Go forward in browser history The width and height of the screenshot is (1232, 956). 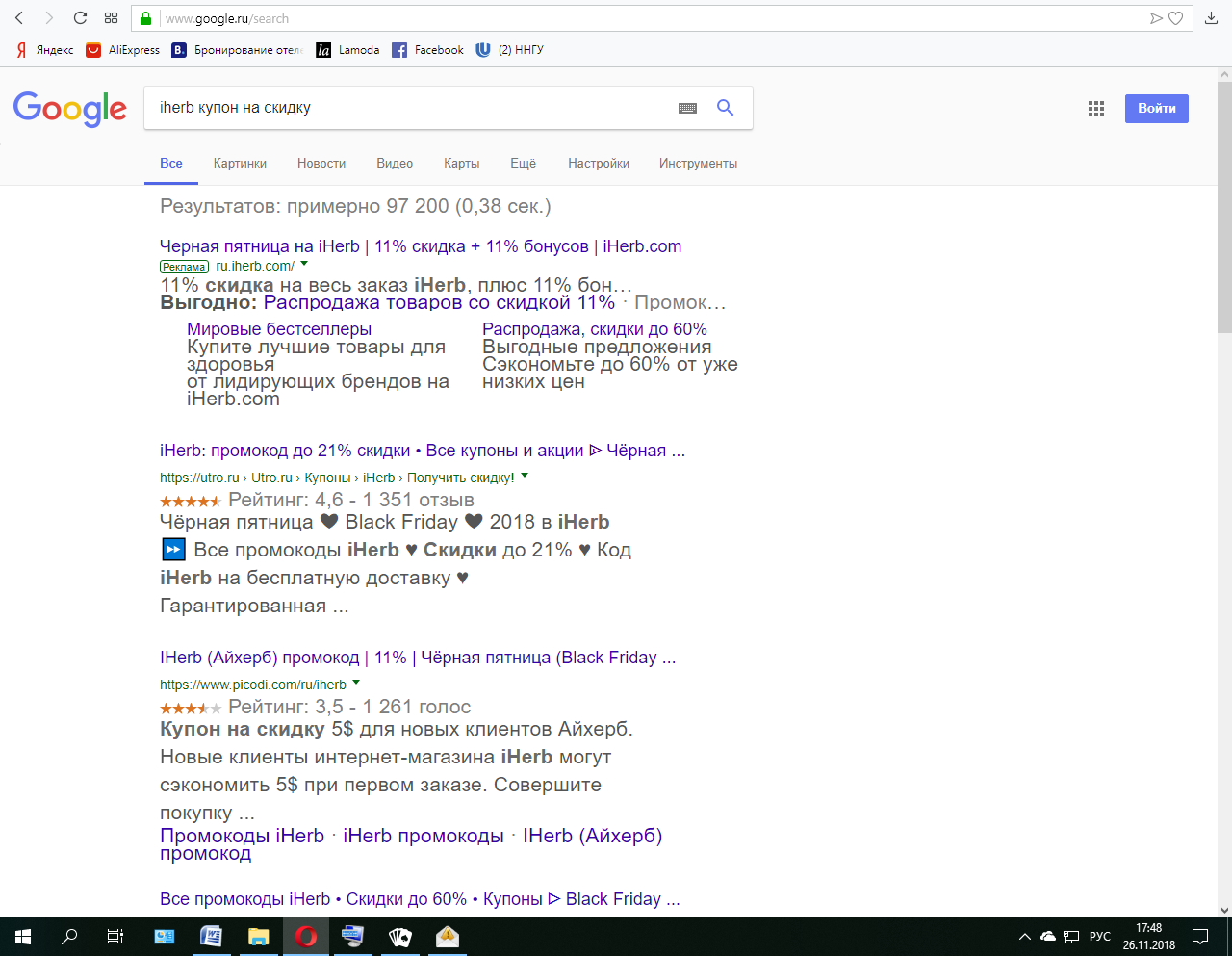click(49, 18)
